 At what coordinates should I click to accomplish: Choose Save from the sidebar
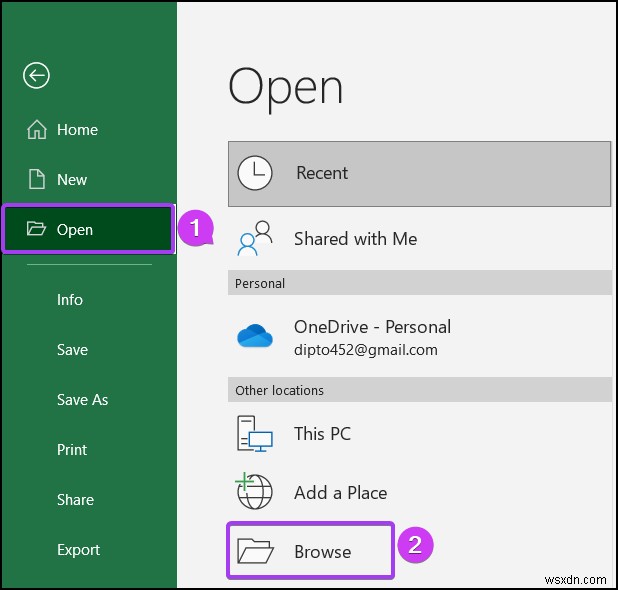(89, 350)
